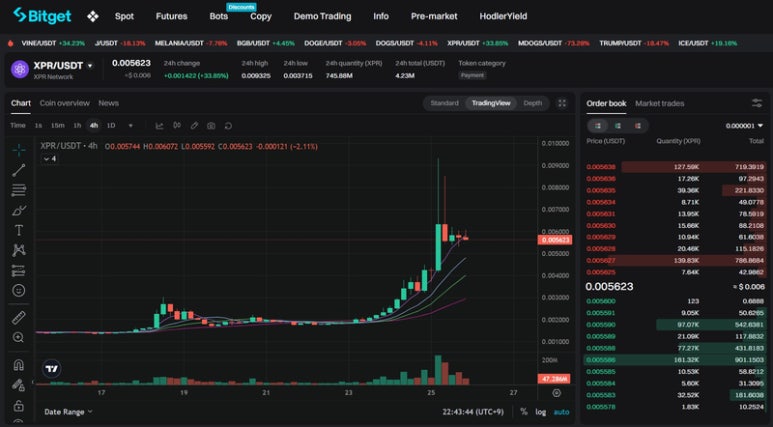Collapse the indicator legend showing 4
The width and height of the screenshot is (773, 427).
pos(49,159)
